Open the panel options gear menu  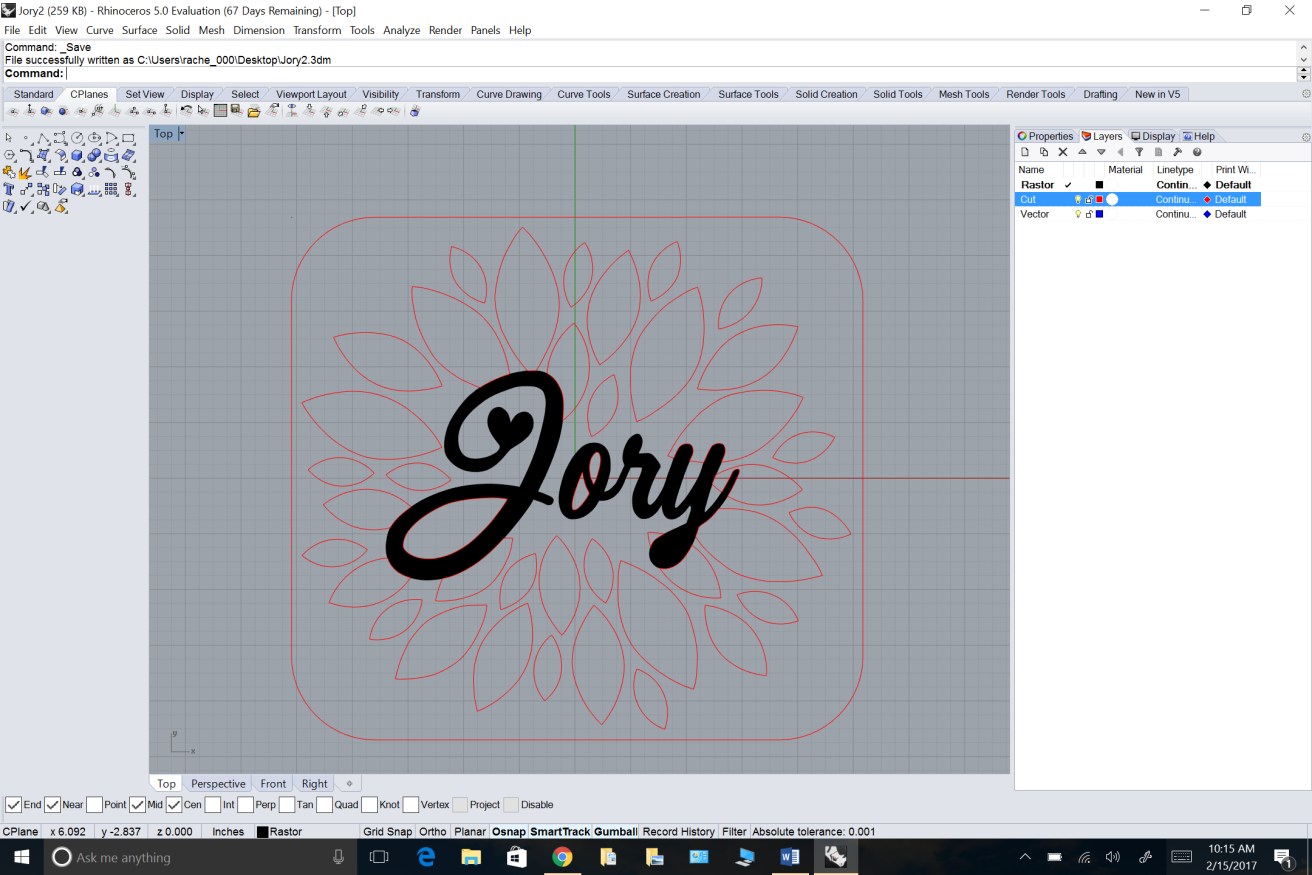click(x=1305, y=137)
